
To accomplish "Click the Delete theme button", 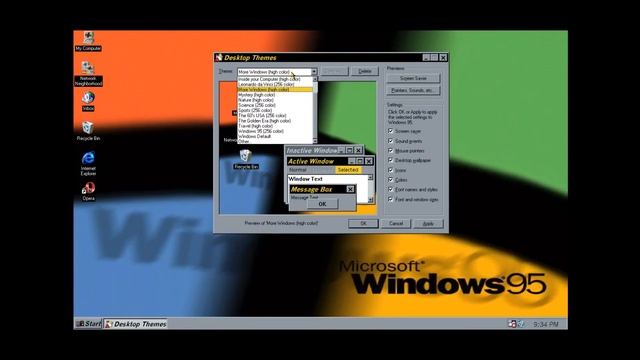I will pos(365,71).
